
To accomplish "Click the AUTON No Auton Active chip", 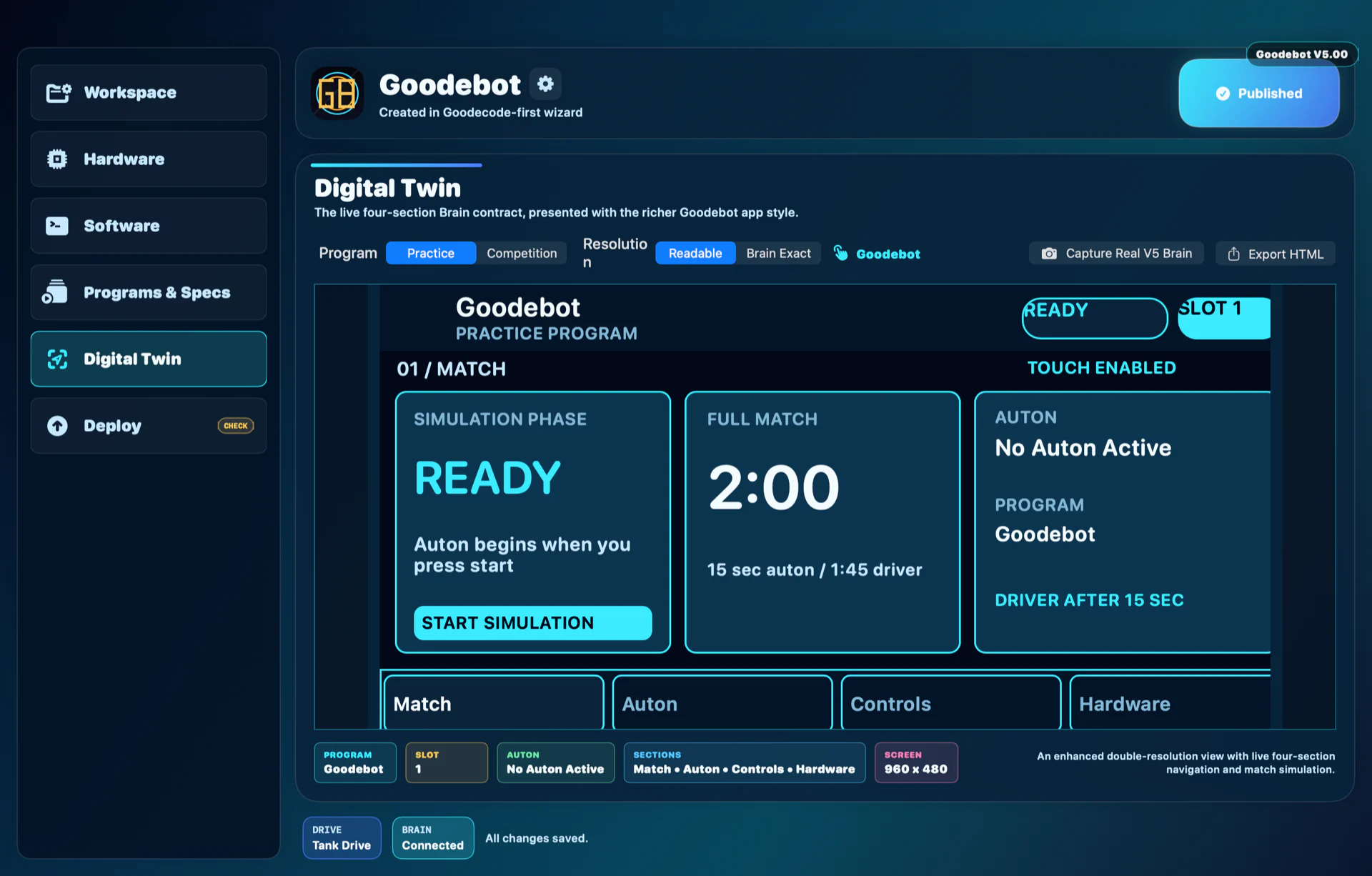I will coord(556,762).
